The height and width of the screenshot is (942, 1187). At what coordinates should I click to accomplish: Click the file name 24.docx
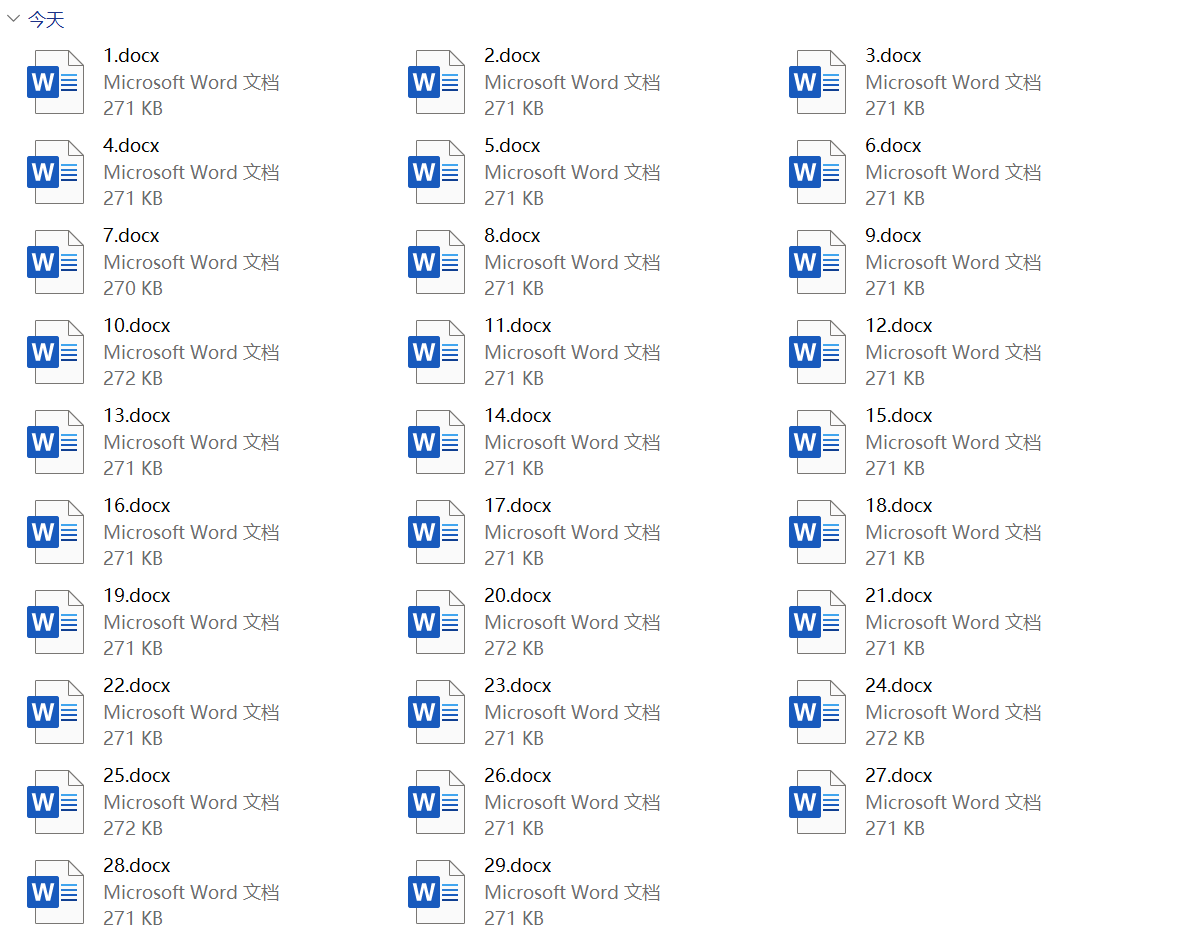click(x=899, y=686)
